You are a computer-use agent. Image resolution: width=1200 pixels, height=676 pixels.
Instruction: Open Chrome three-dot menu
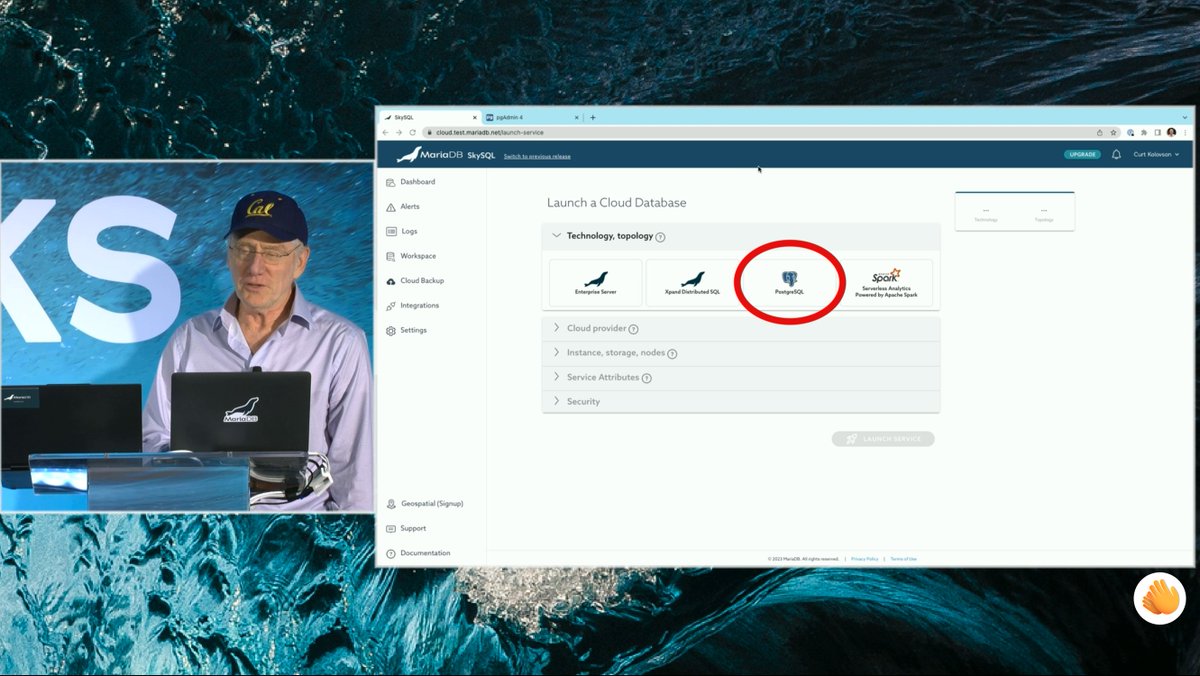(1185, 132)
